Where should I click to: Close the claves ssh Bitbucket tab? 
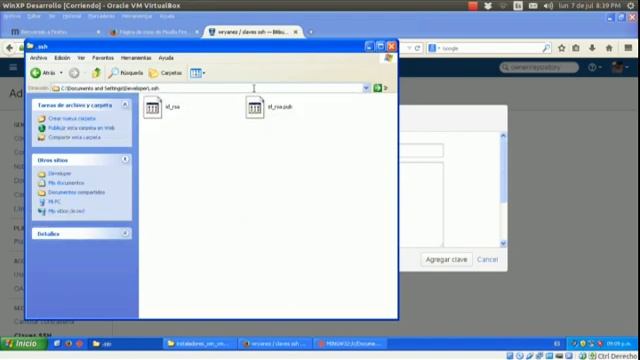(x=296, y=32)
